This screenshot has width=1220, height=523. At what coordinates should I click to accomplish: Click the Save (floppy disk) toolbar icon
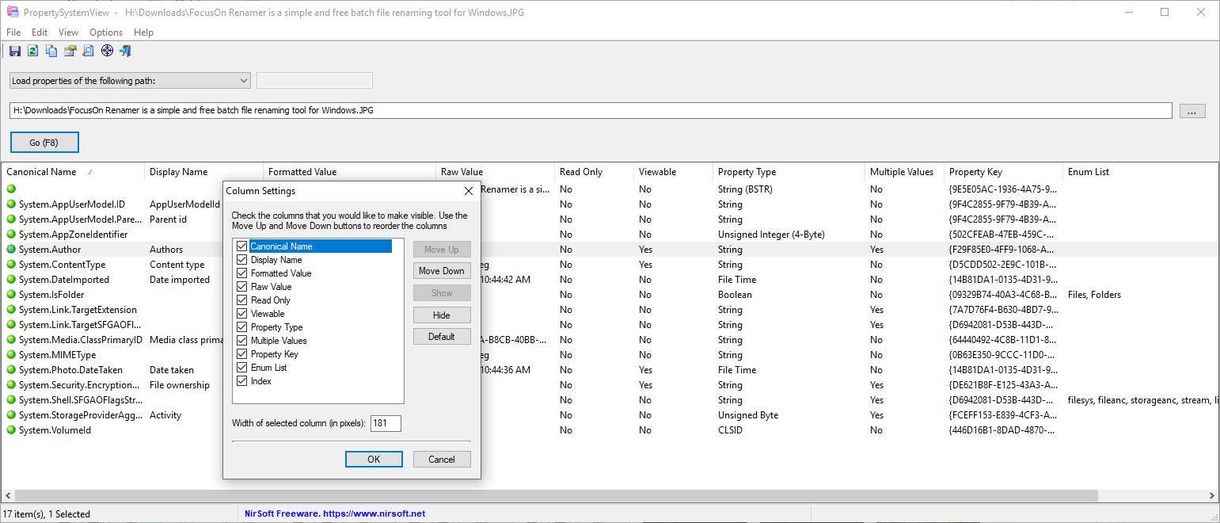pyautogui.click(x=14, y=51)
